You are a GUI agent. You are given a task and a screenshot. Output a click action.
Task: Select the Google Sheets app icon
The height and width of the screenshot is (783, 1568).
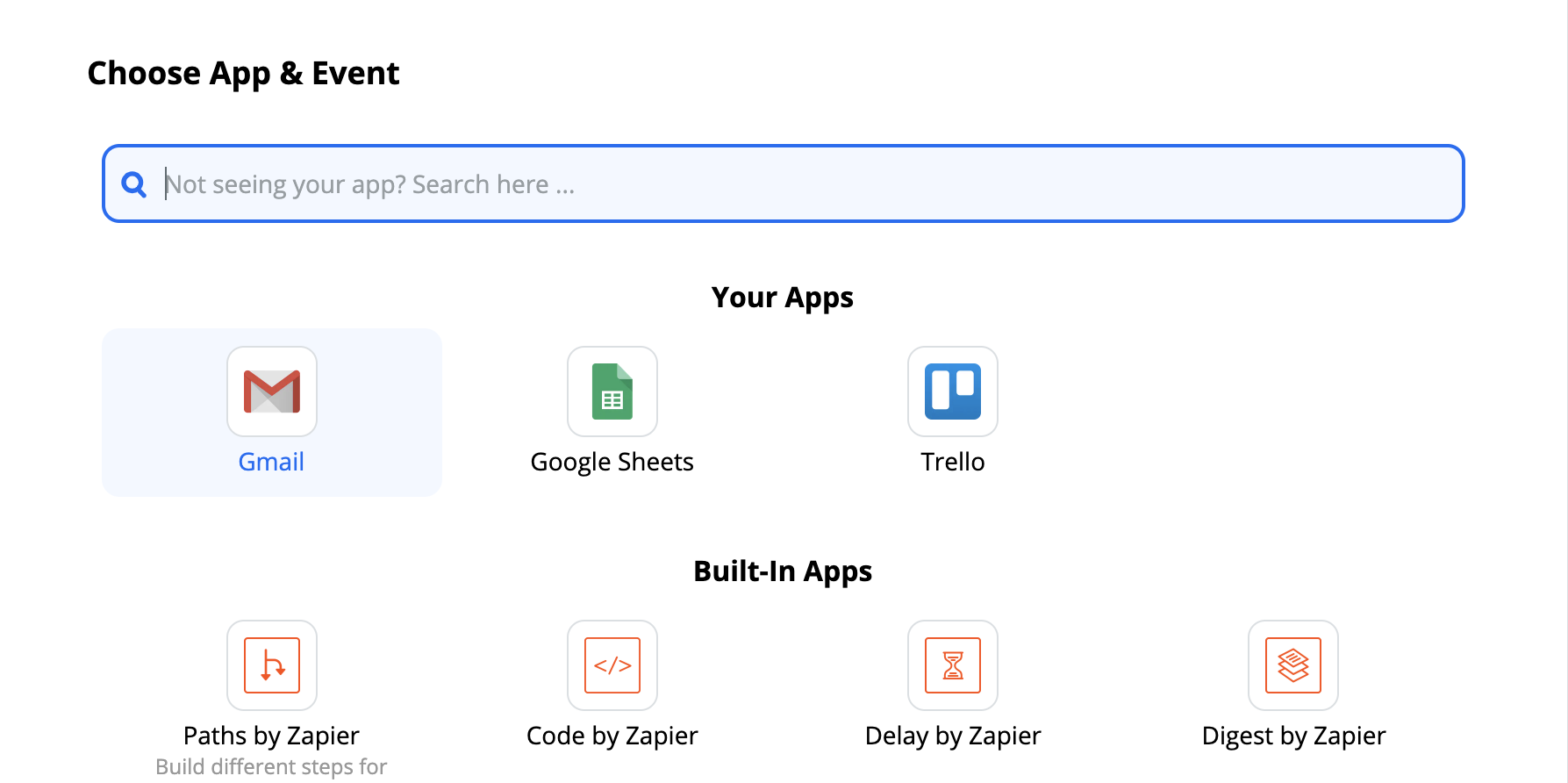click(612, 391)
